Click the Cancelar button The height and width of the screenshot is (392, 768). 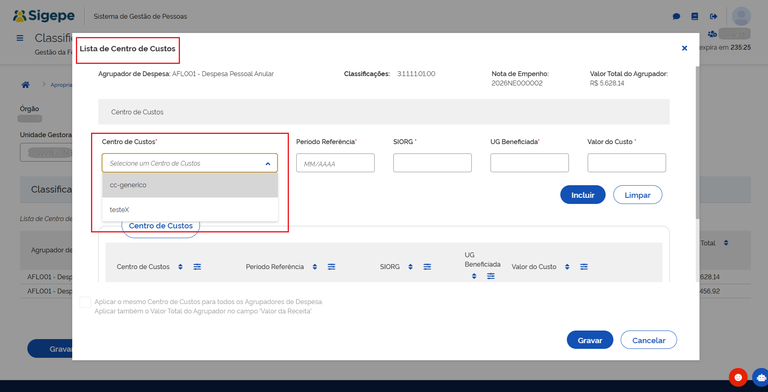tap(648, 340)
